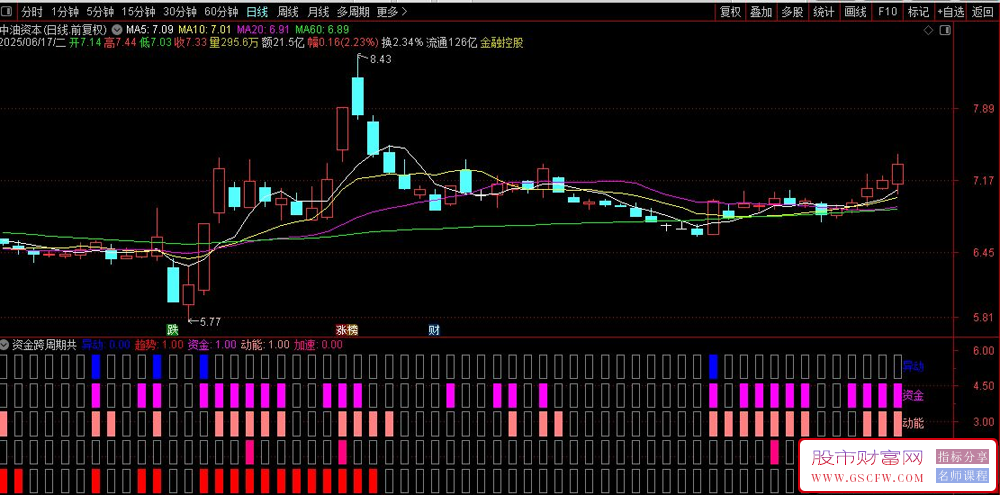Switch to 15分钟 period
The image size is (1000, 495).
coord(138,11)
